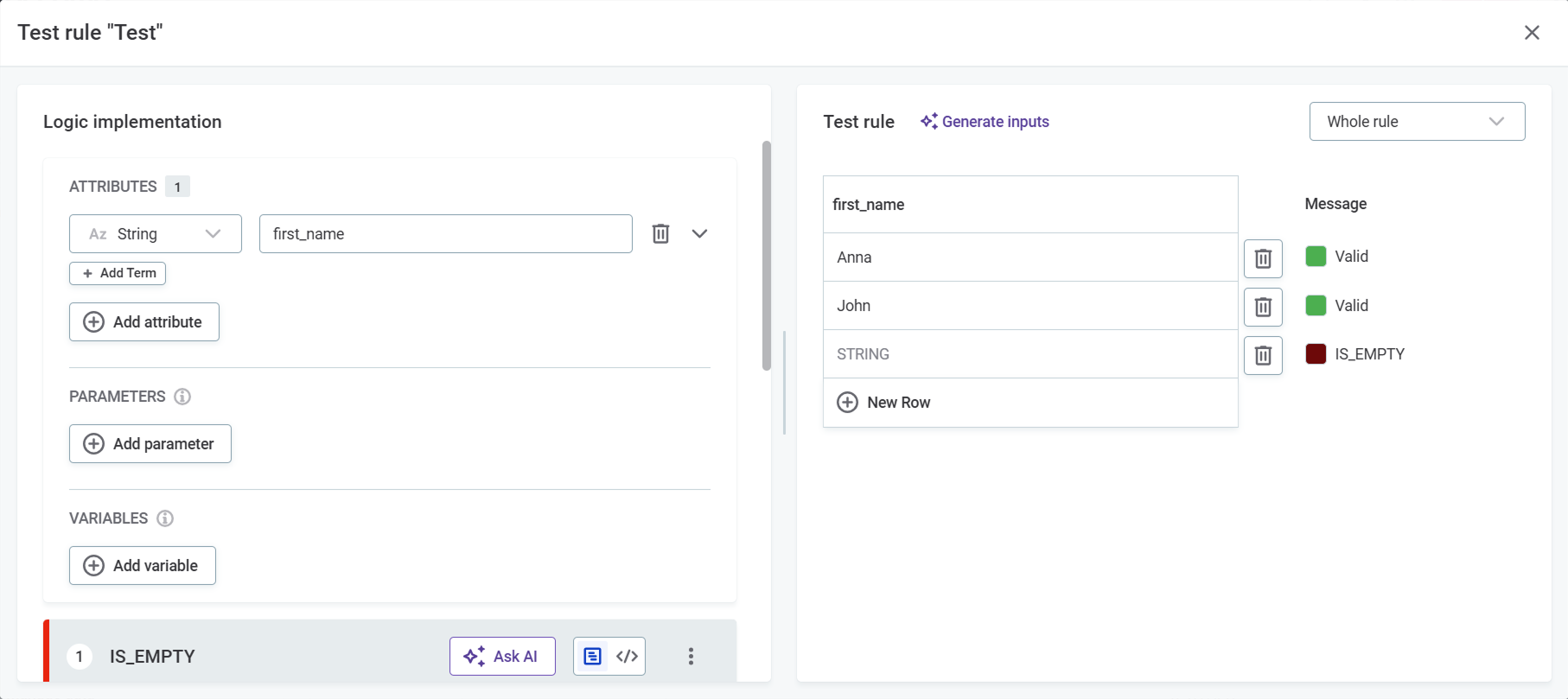Open the String data type dropdown
The width and height of the screenshot is (1568, 699).
coord(156,234)
